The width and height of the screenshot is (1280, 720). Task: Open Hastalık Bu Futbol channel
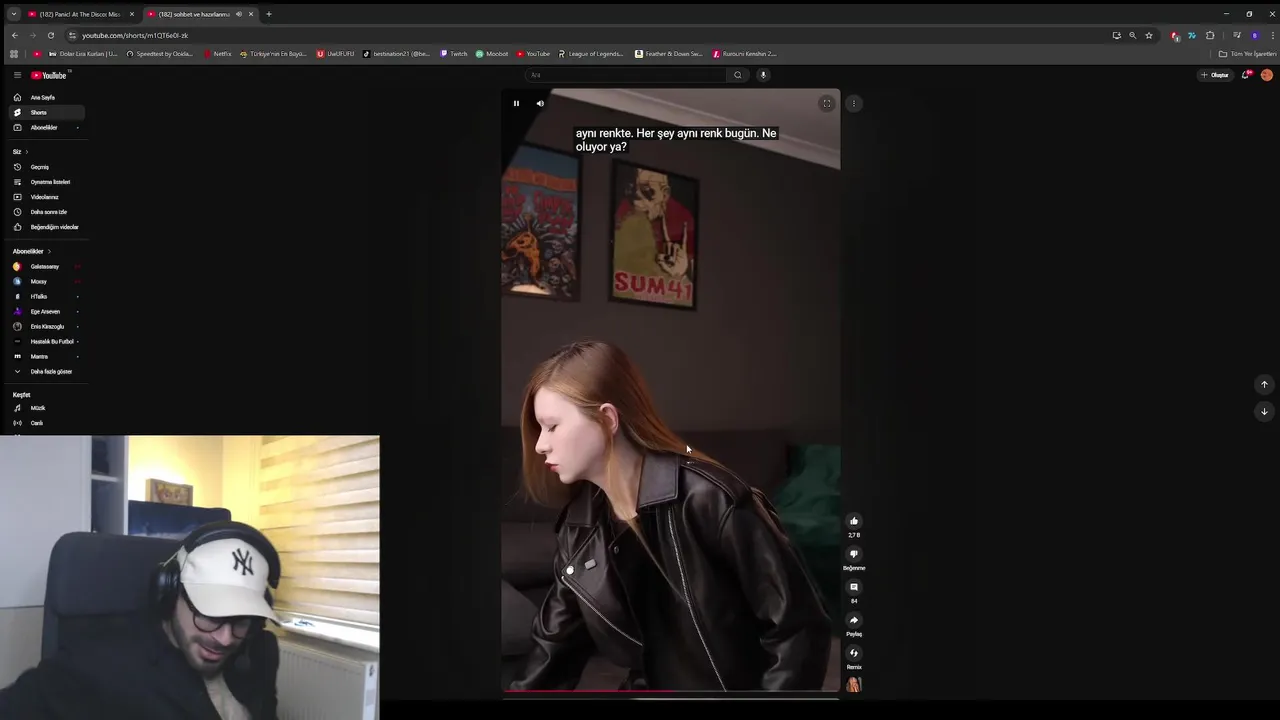(46, 342)
